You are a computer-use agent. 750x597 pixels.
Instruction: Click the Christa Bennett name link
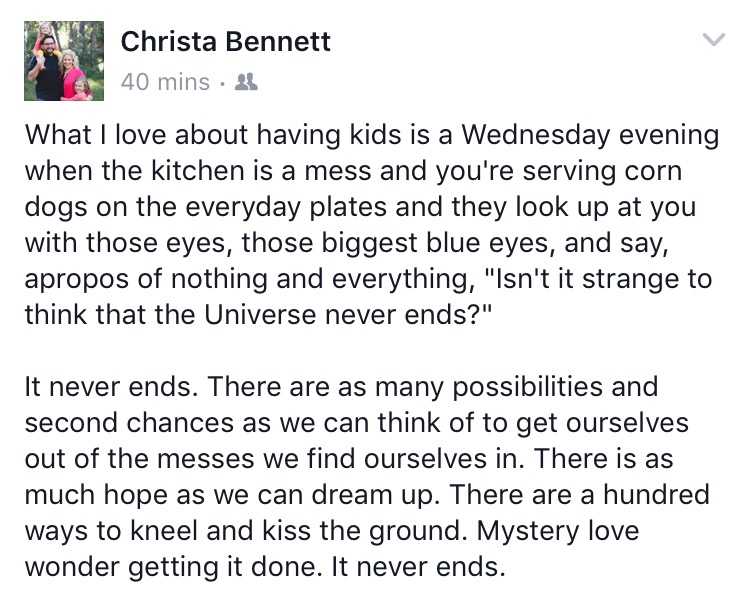pos(225,42)
